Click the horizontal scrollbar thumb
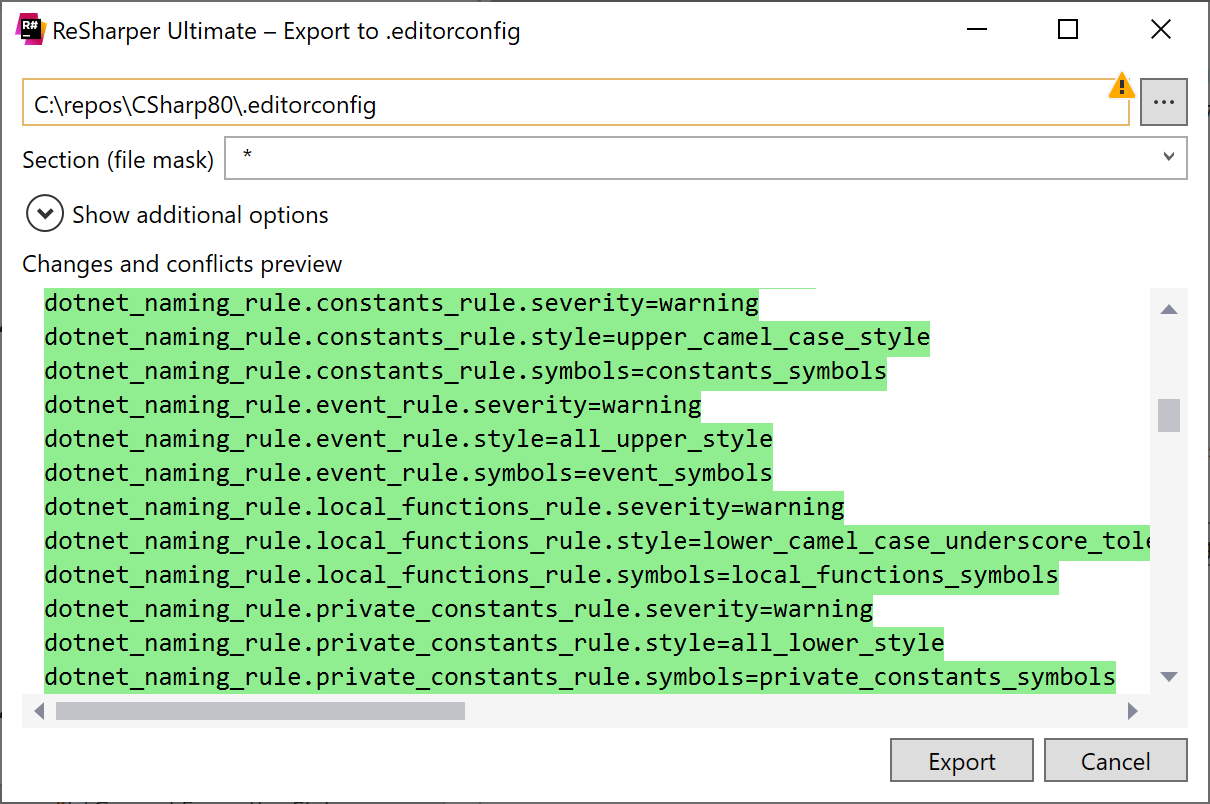Screen dimensions: 1210x804 tap(260, 711)
